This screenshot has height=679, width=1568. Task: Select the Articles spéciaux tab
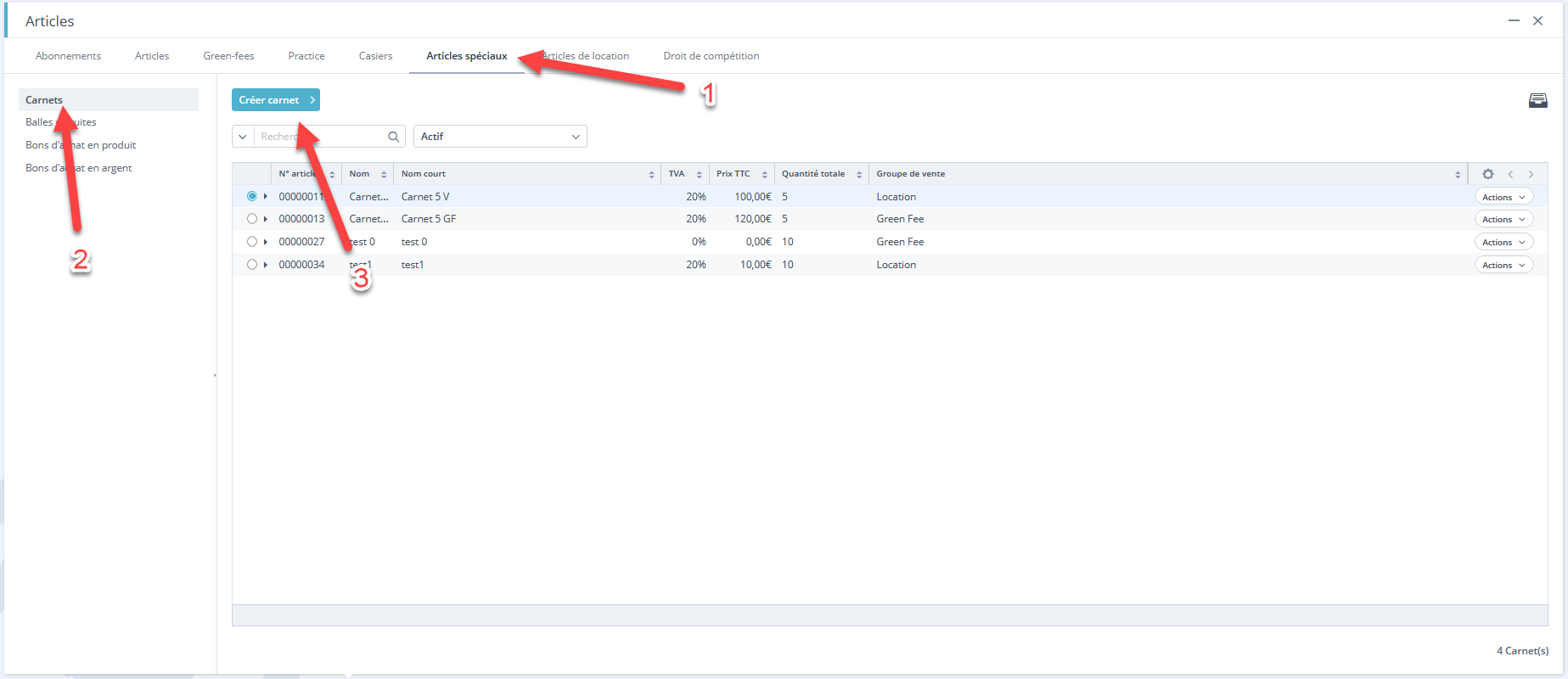[x=467, y=56]
